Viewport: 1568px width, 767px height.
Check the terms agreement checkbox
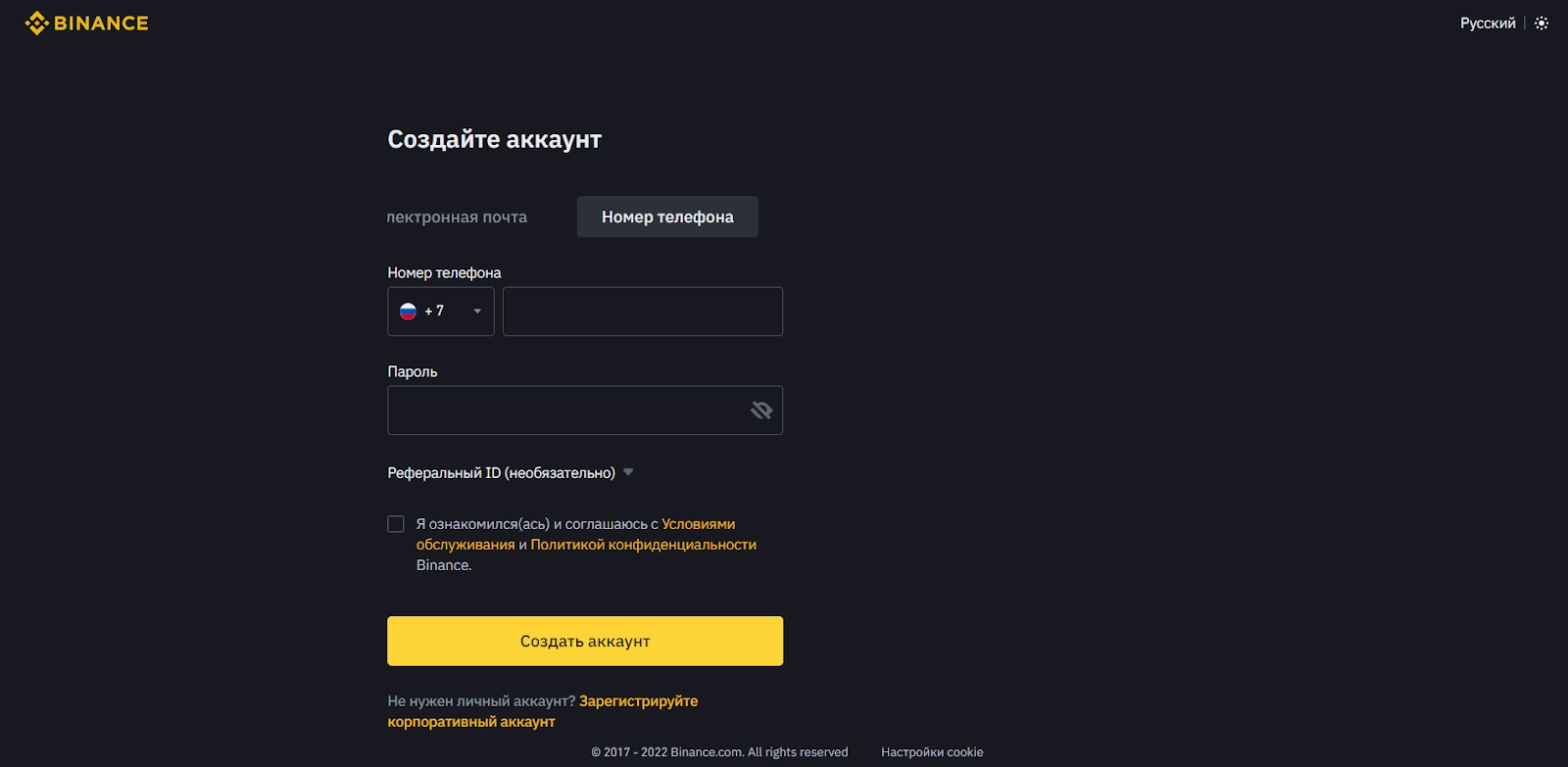pos(396,524)
